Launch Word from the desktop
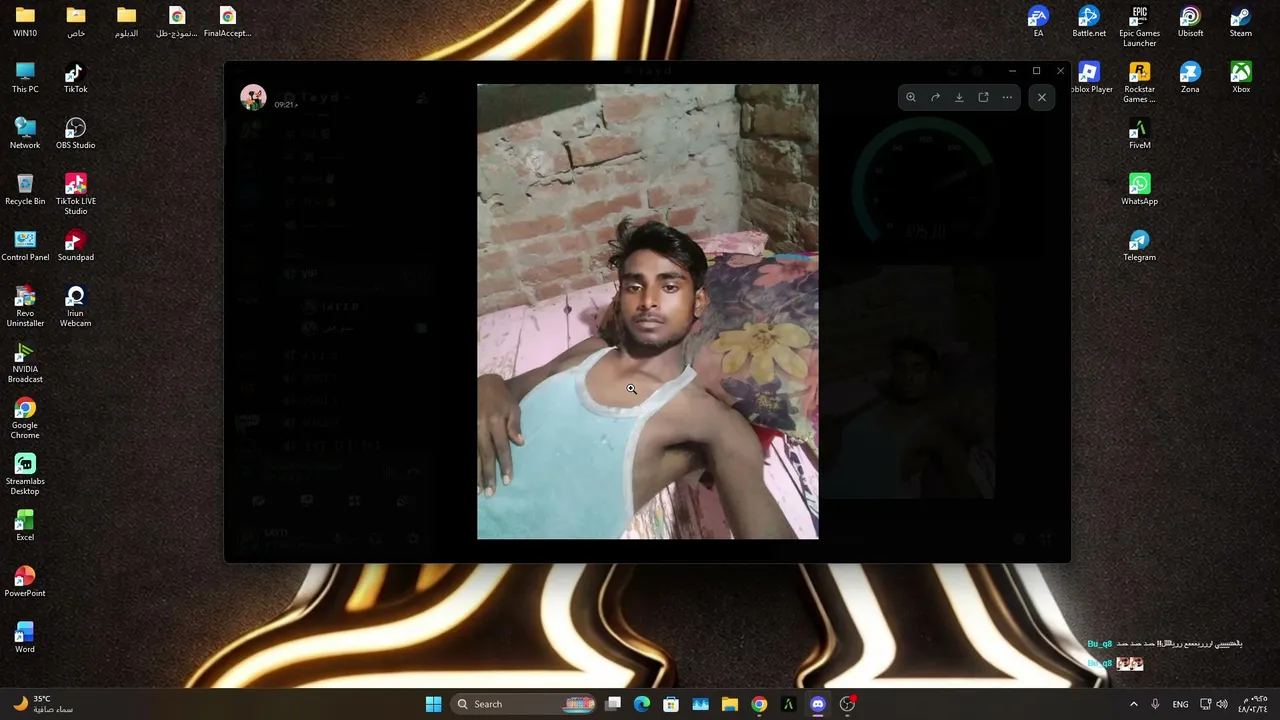The height and width of the screenshot is (720, 1280). [x=25, y=638]
